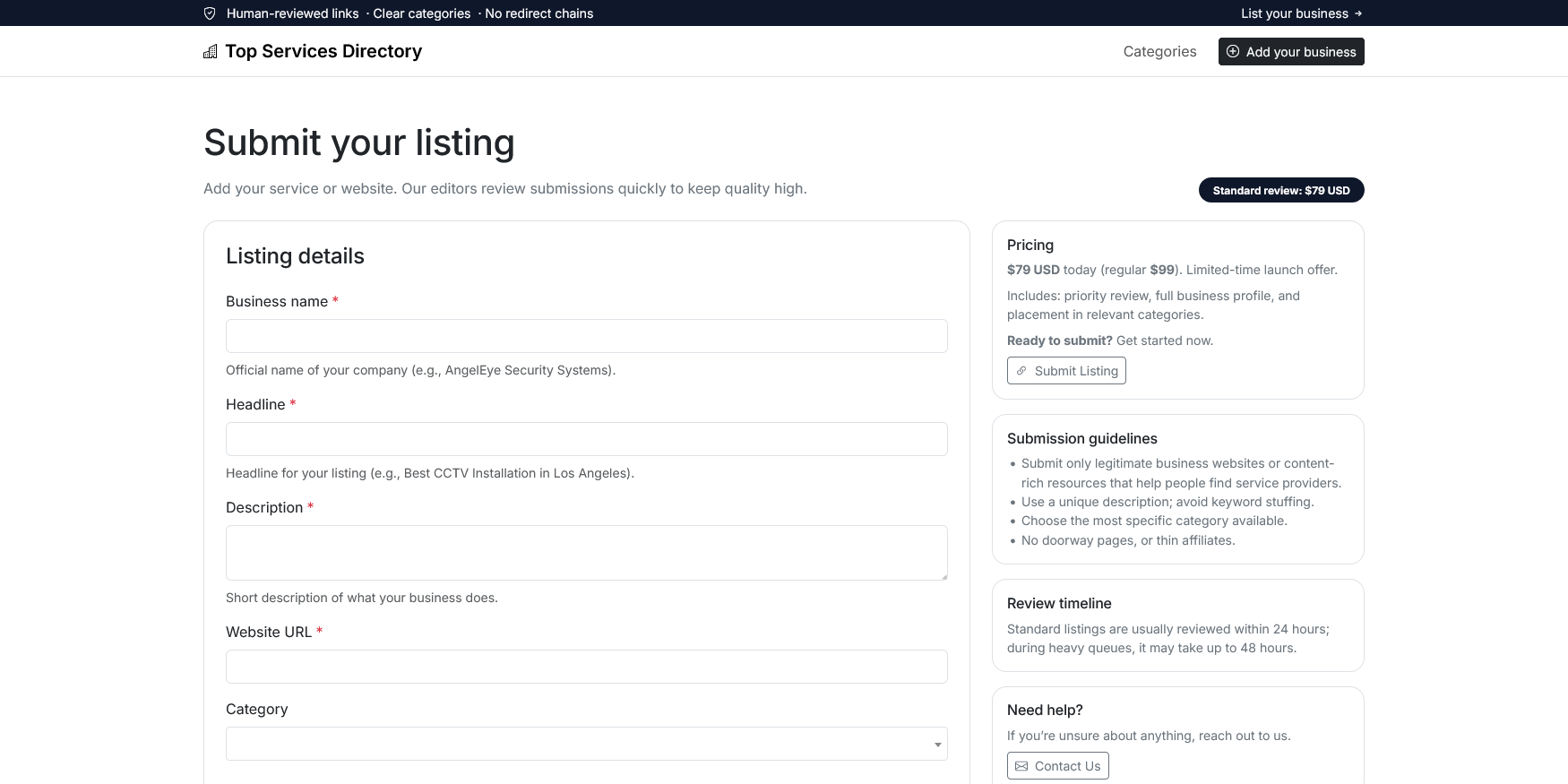Screen dimensions: 1568x784
Task: Click the Ready to submit? text
Action: coord(1060,340)
